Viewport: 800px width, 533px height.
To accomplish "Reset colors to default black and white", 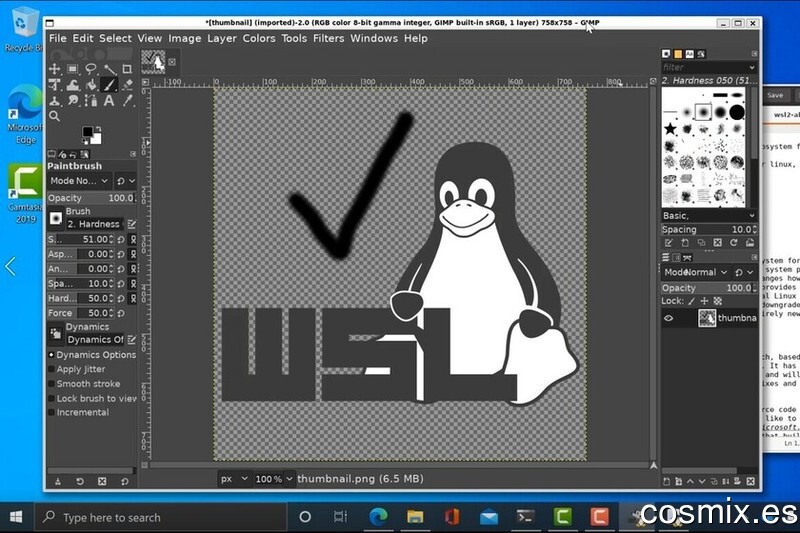I will pos(85,141).
